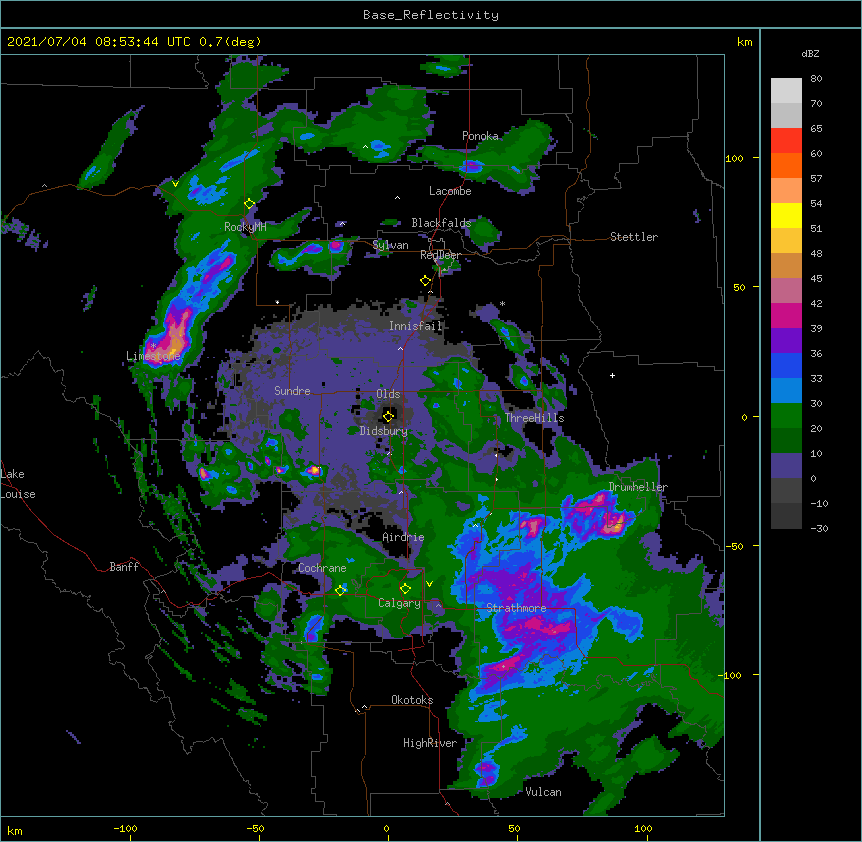Click the HighRiver town label
Viewport: 862px width, 842px height.
(430, 743)
